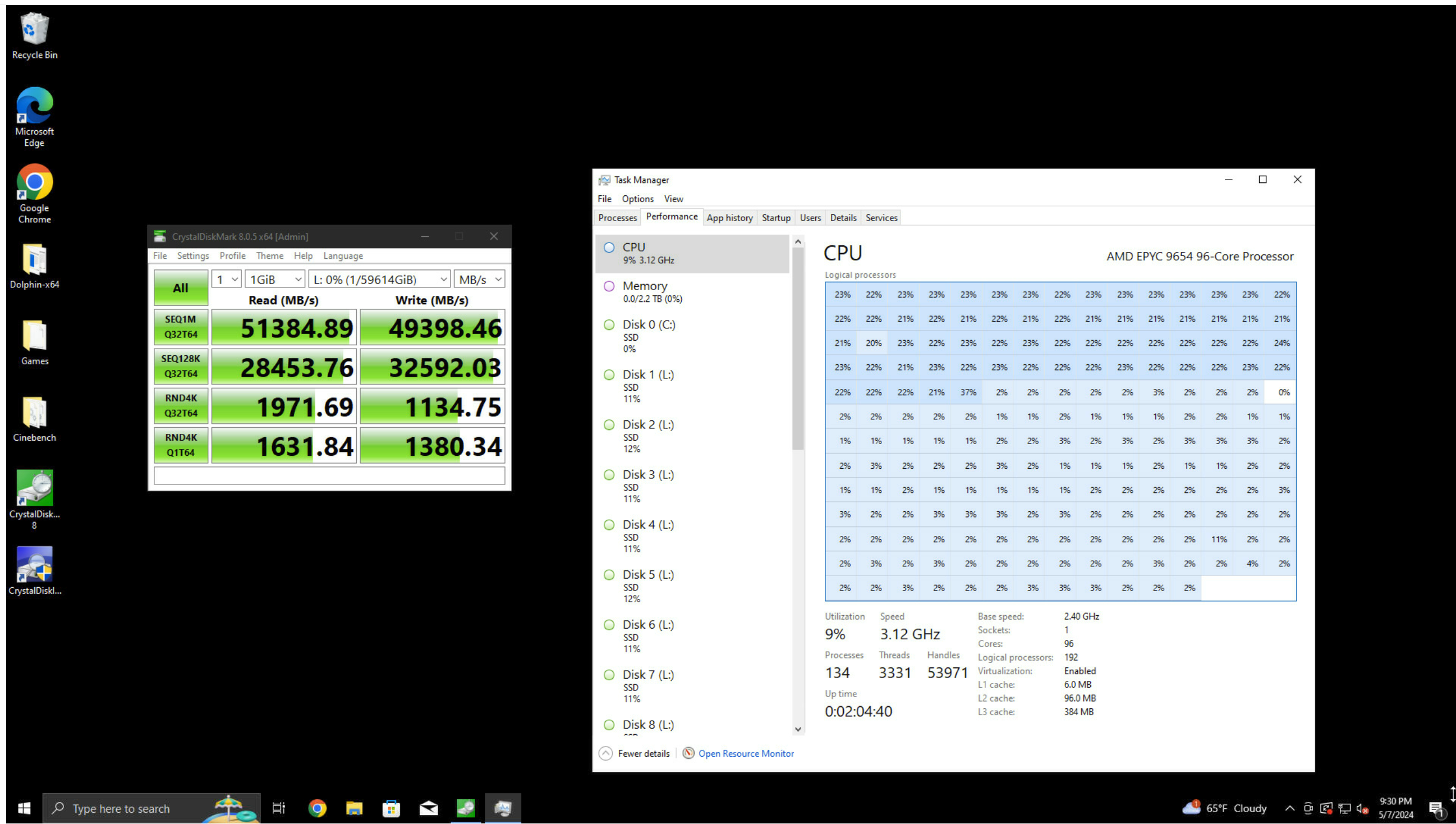Open Task Manager View menu
1456x824 pixels.
pyautogui.click(x=673, y=199)
